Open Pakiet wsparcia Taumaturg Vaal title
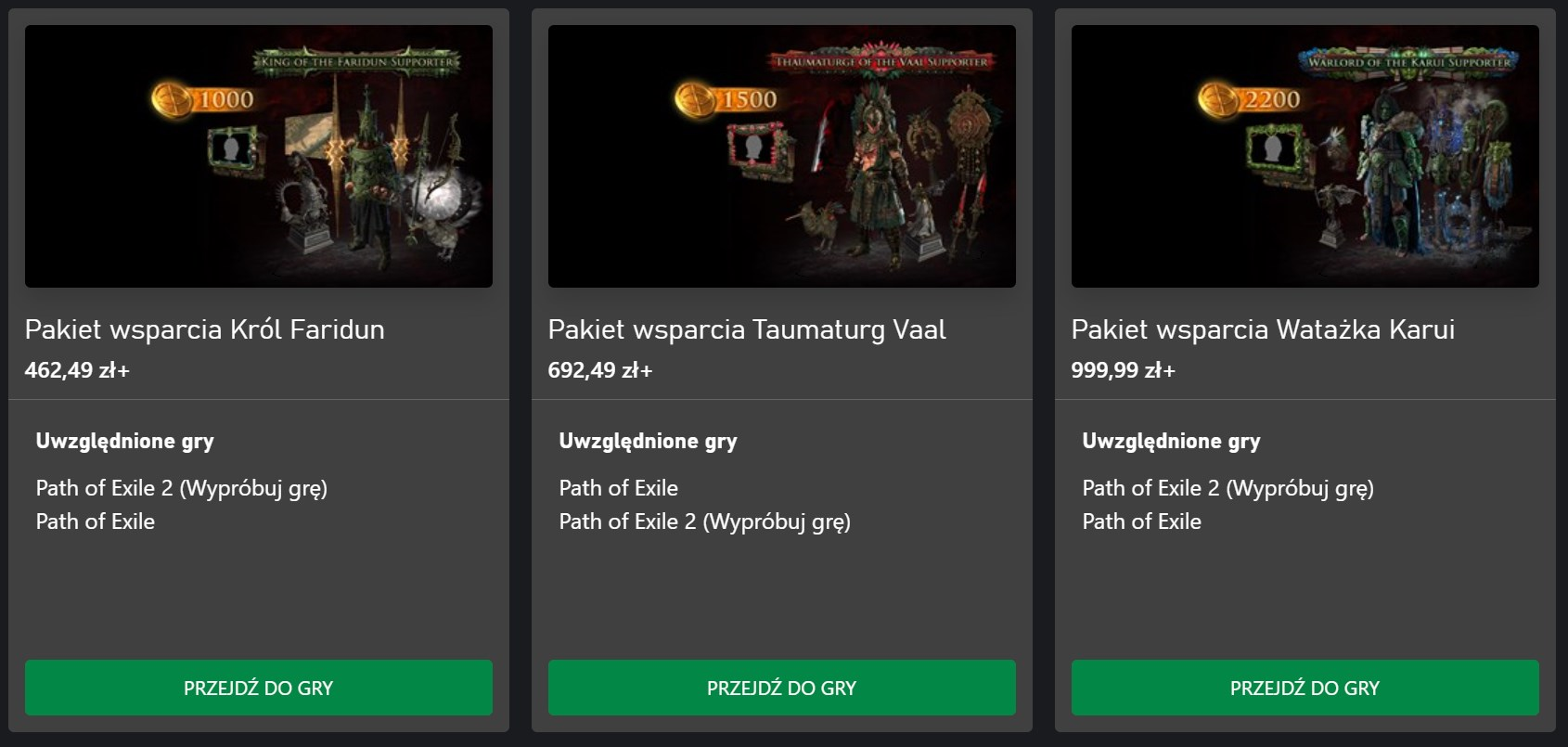This screenshot has height=747, width=1568. (x=747, y=329)
